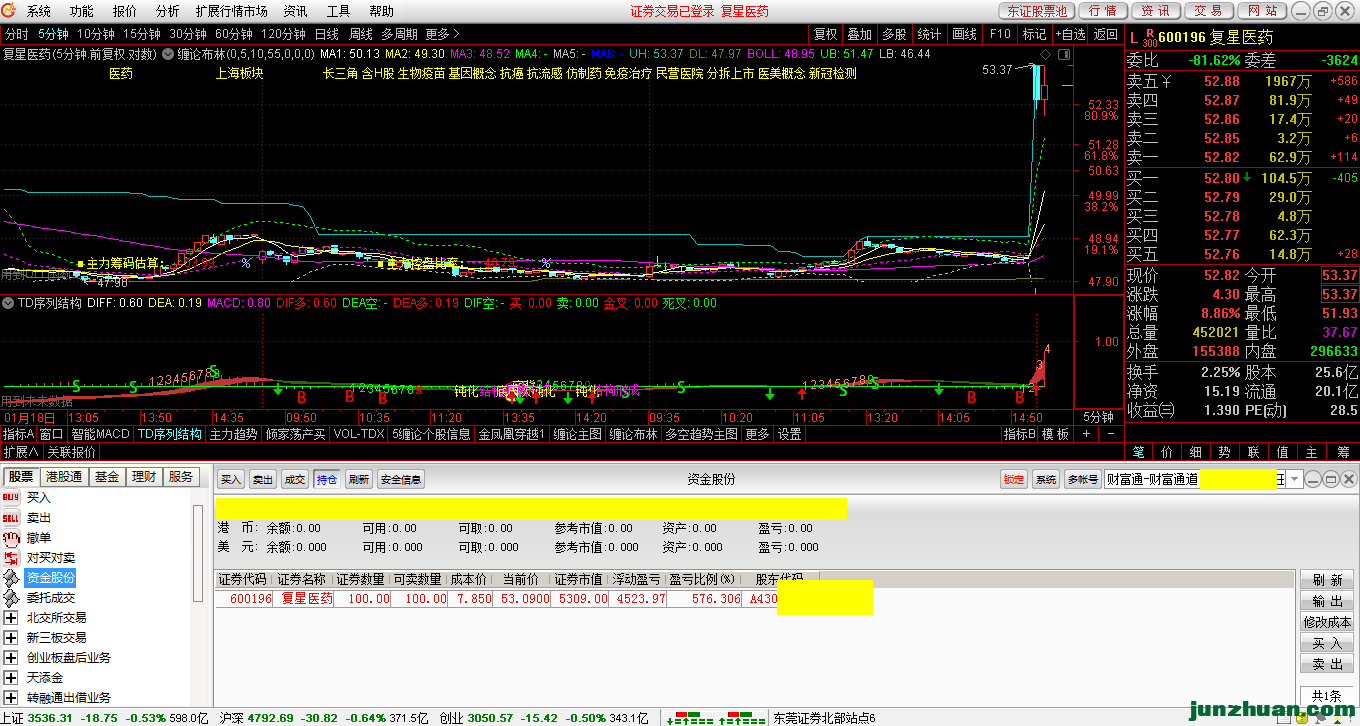
Task: Select the 势 quote panel icon
Action: (1225, 452)
